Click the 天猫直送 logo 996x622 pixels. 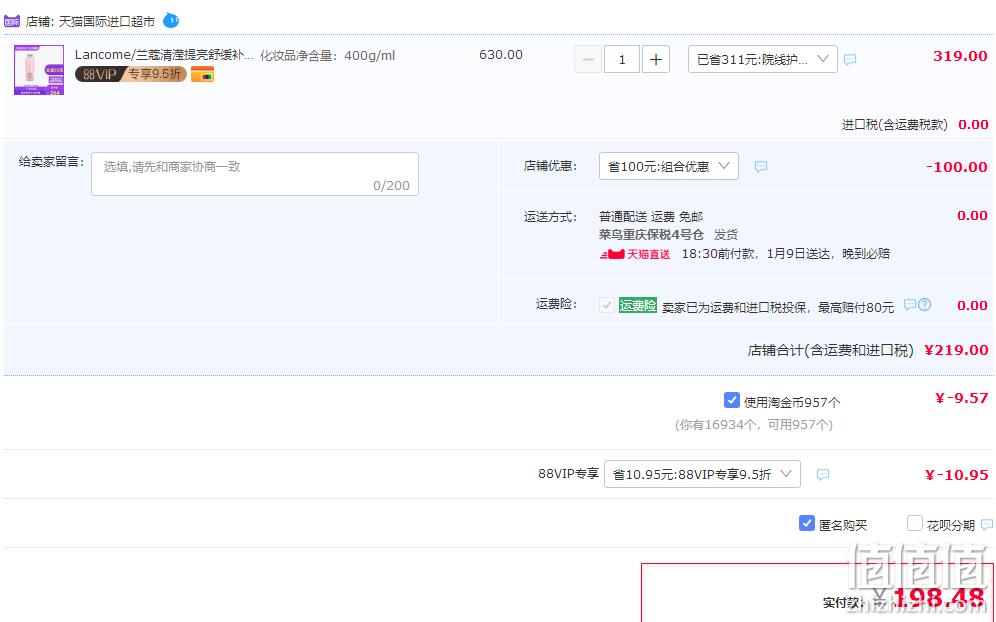[x=635, y=254]
